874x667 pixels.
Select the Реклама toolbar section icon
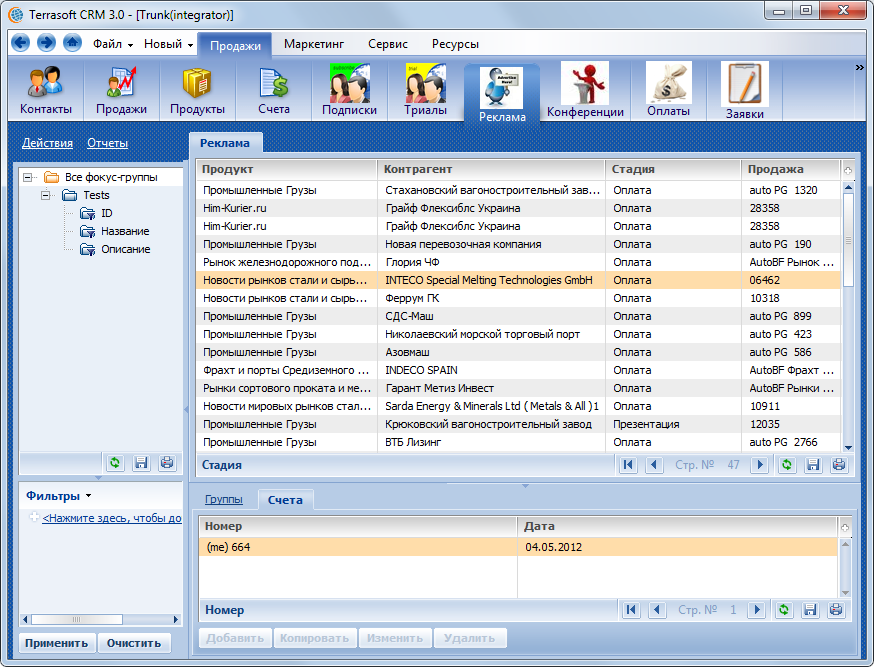pos(502,94)
